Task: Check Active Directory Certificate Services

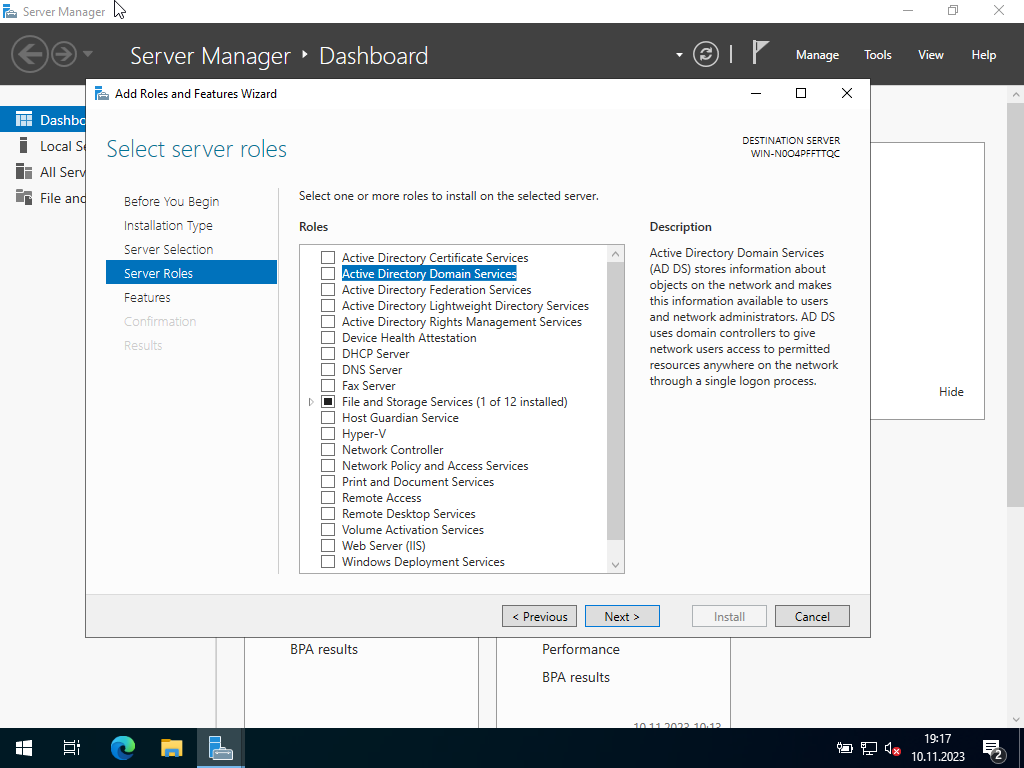Action: coord(328,257)
